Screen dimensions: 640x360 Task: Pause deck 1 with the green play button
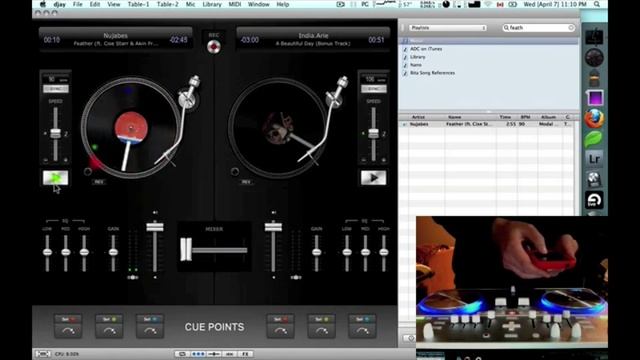(x=55, y=178)
